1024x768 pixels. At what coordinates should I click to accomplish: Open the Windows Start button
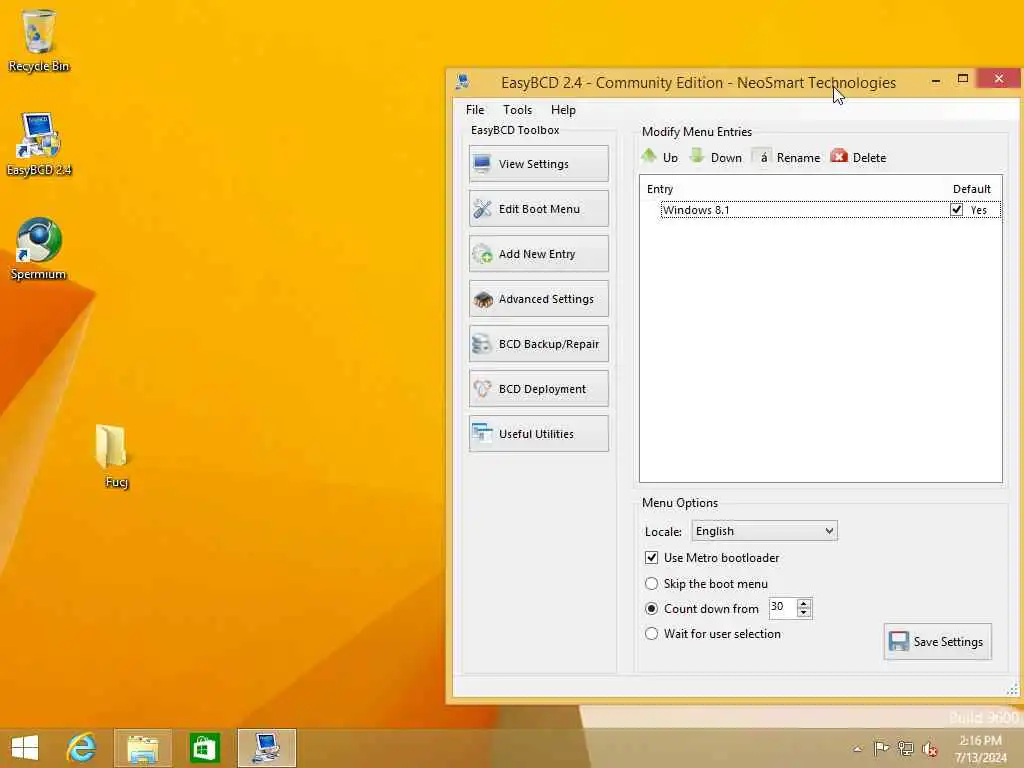(25, 748)
